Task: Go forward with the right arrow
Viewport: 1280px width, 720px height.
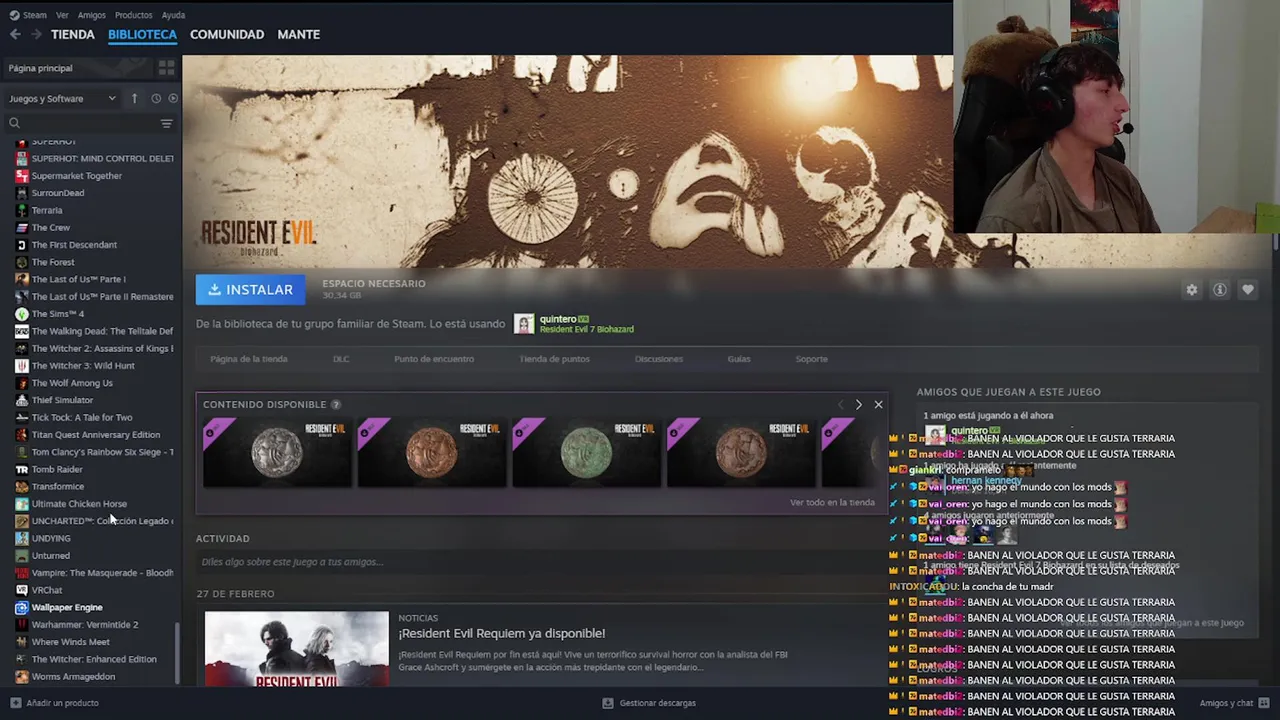Action: pyautogui.click(x=36, y=34)
